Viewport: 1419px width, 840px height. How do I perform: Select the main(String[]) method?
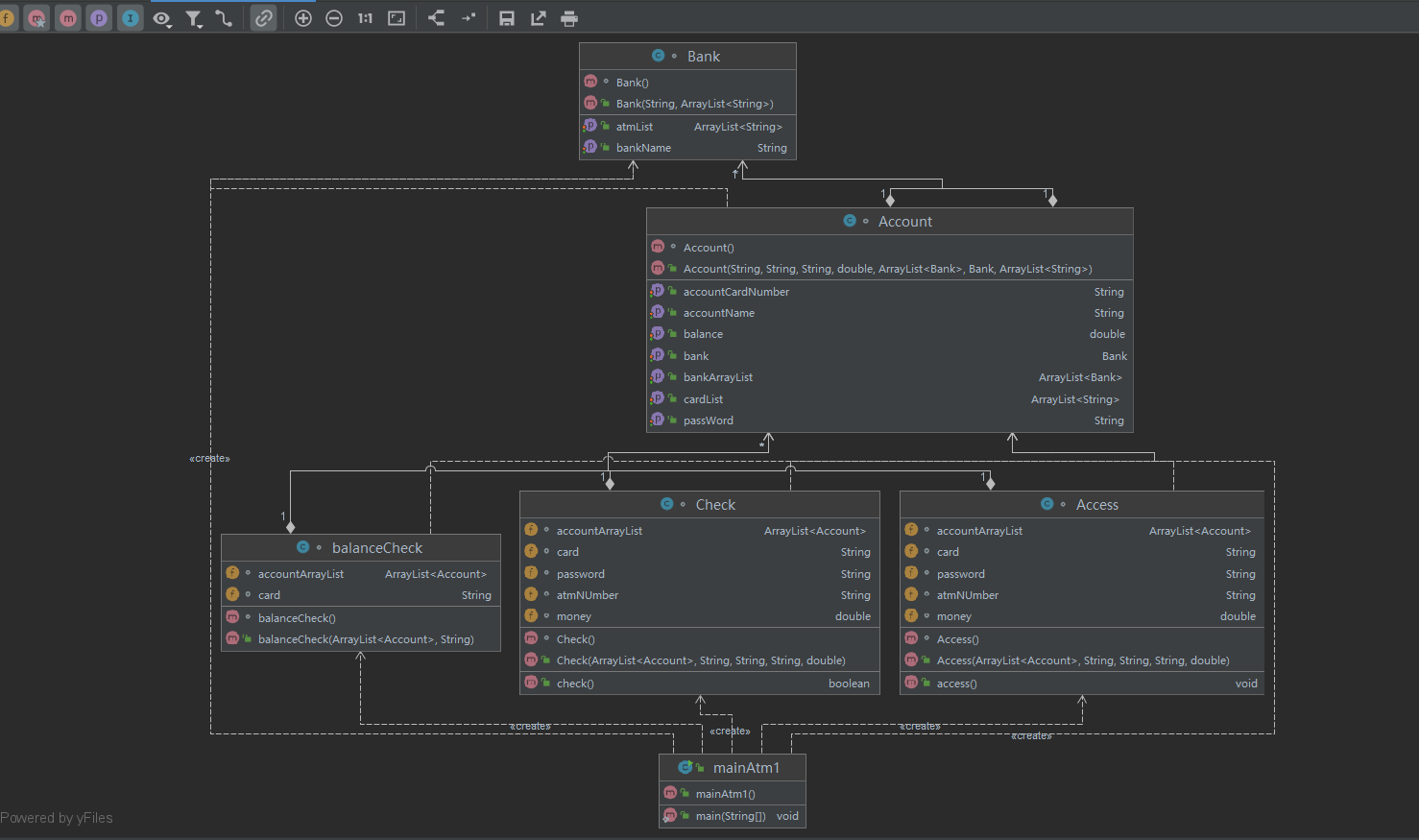733,816
